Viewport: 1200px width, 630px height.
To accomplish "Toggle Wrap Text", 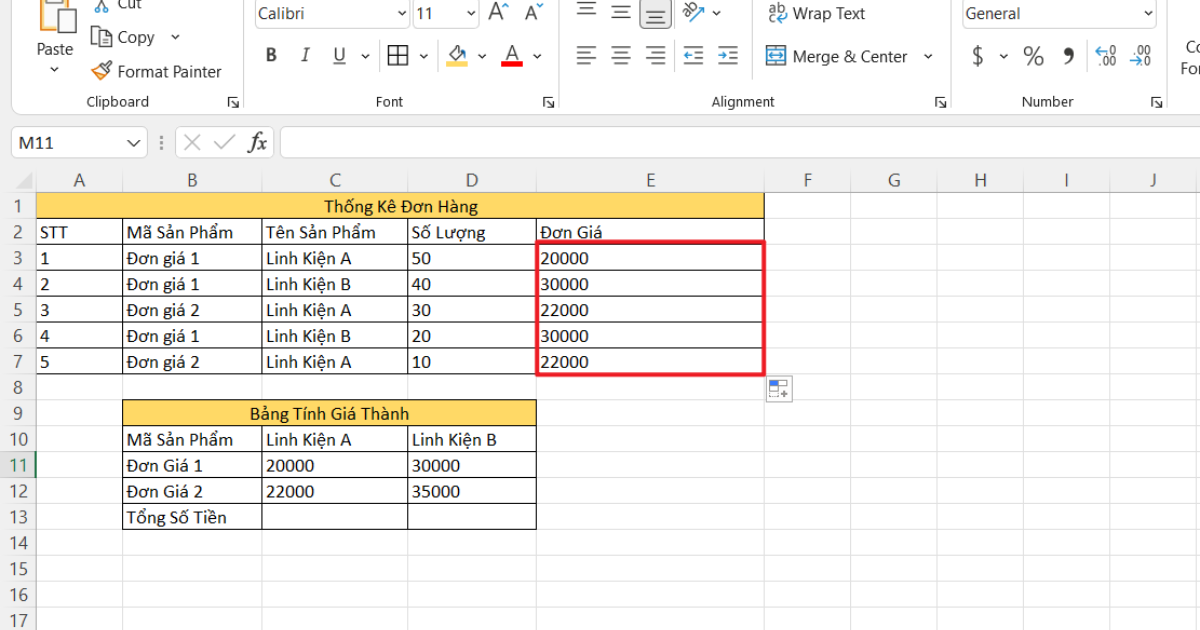I will tap(815, 13).
